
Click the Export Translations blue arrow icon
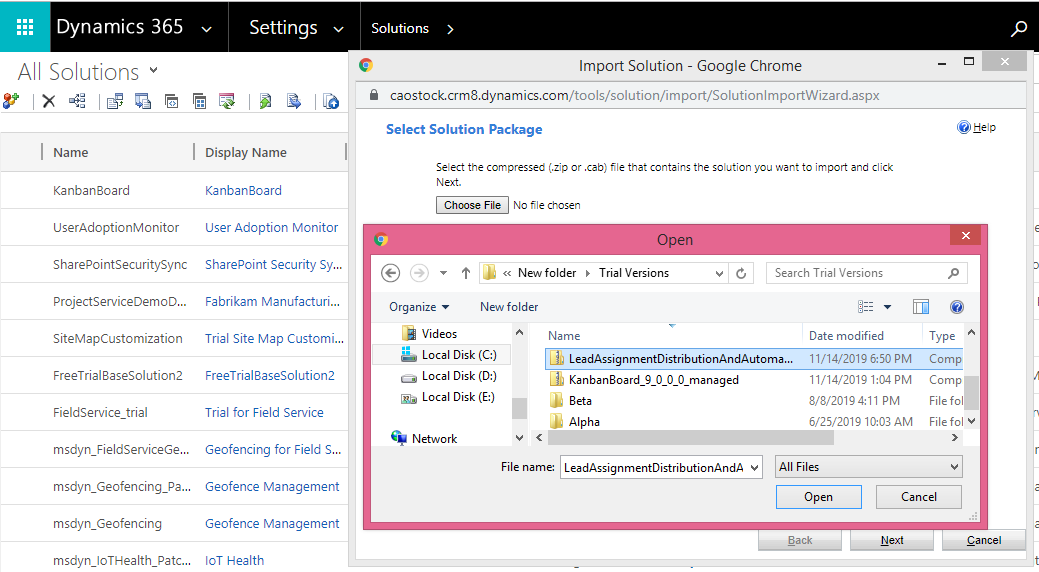tap(294, 101)
